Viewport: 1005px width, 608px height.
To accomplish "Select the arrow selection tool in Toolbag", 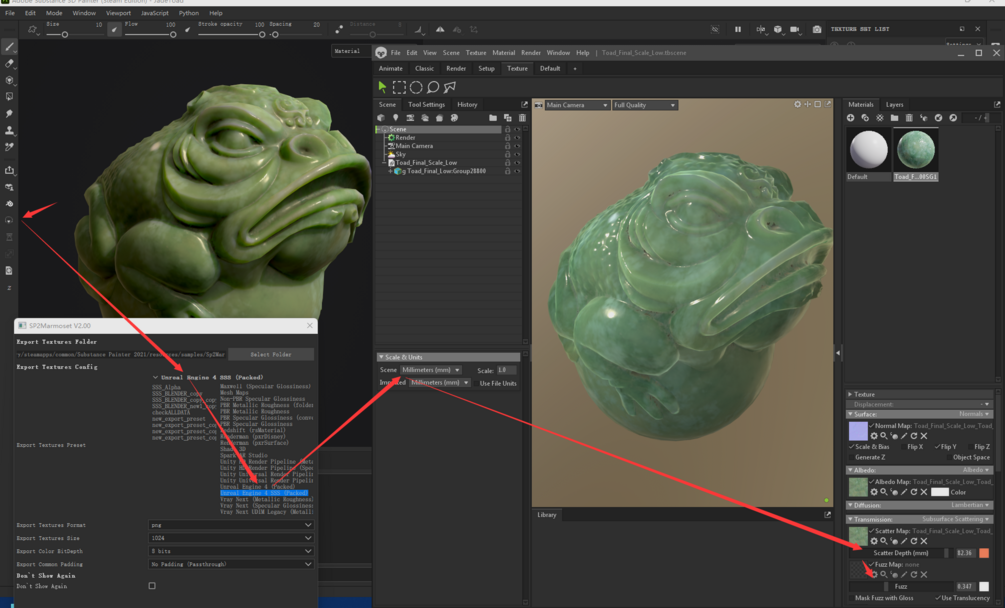I will click(x=383, y=86).
